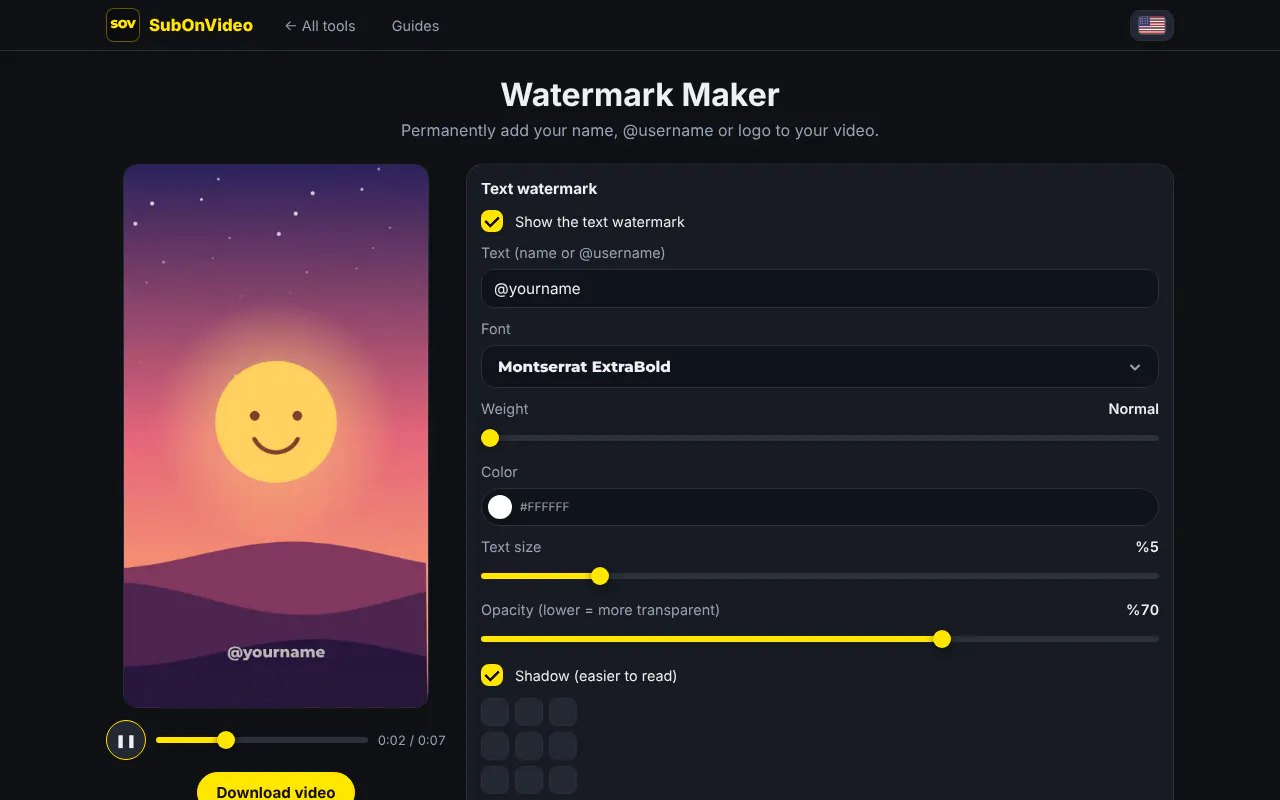Click the SOV logo icon
Screen dimensions: 1280x800
click(123, 25)
